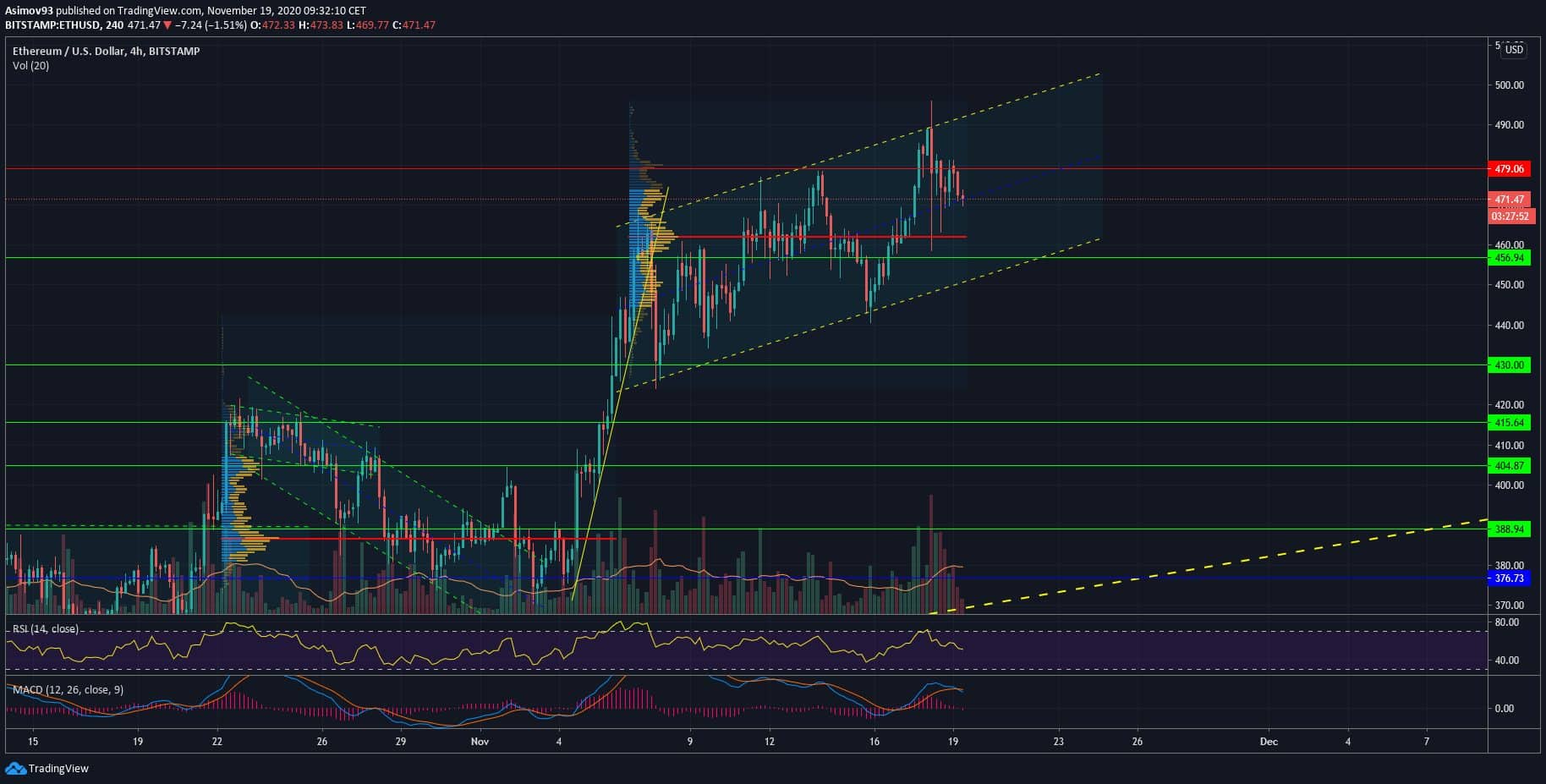Click the green 415.64 price label

point(1509,423)
